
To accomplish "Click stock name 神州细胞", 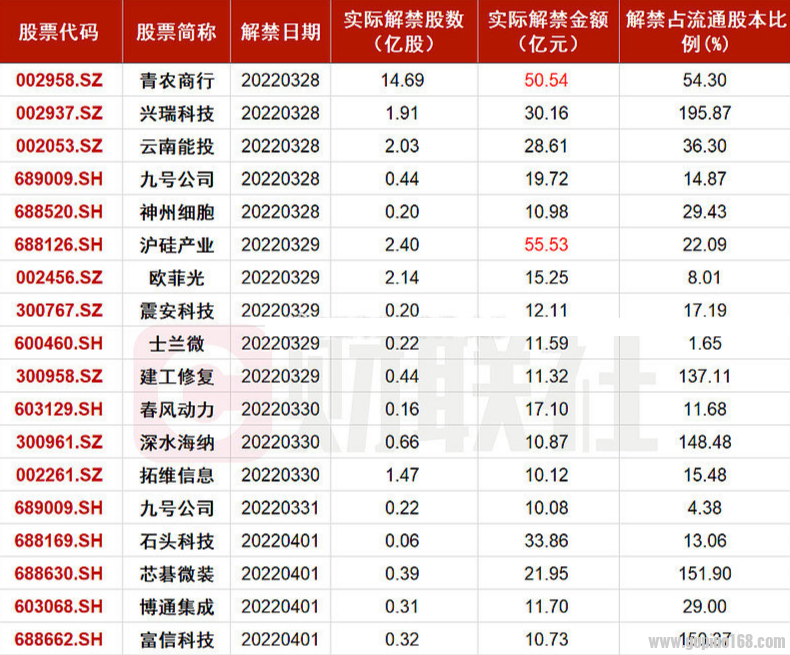I will coord(177,212).
